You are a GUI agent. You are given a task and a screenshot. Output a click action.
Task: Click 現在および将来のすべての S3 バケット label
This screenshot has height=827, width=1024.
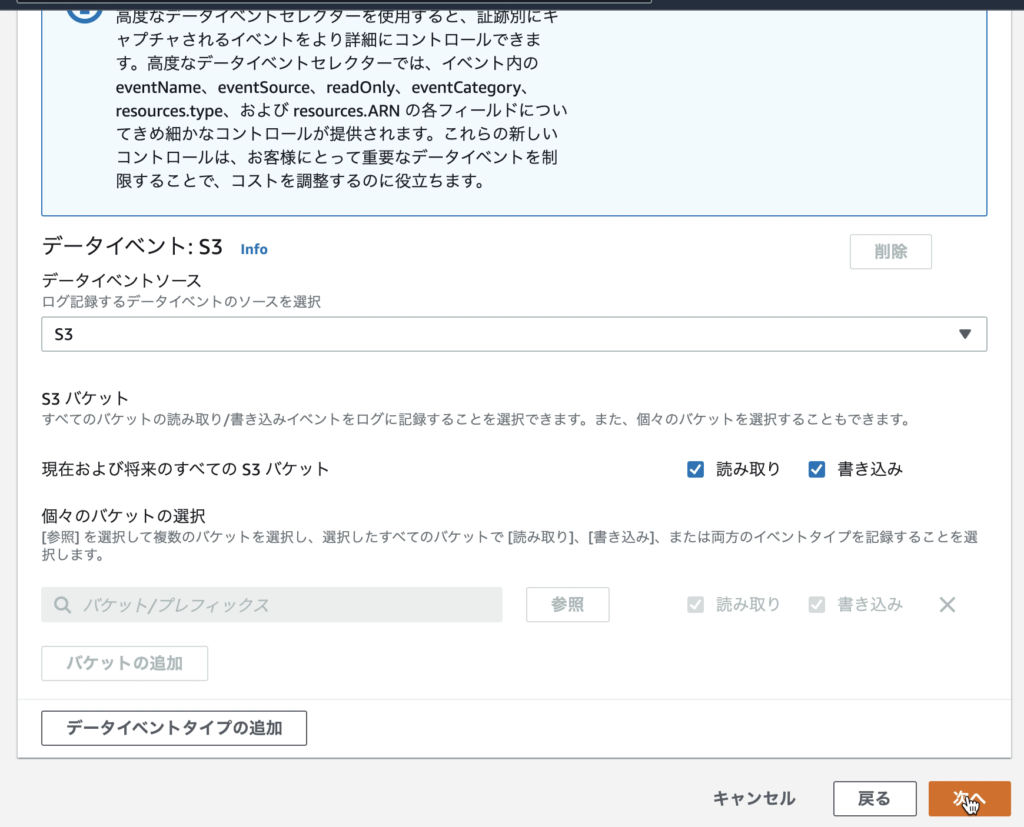[x=185, y=469]
